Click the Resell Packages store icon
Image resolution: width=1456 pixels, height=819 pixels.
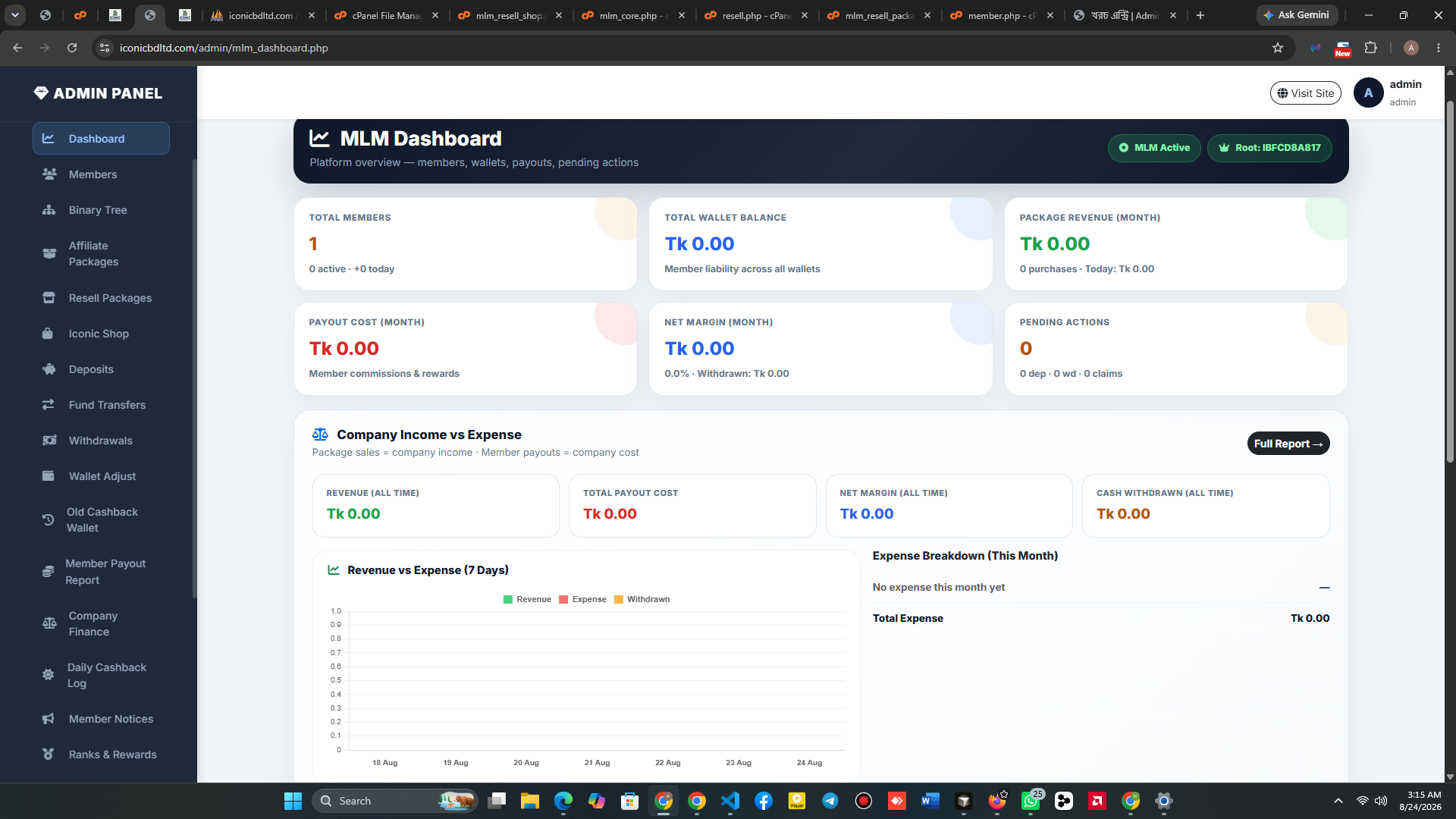click(x=49, y=298)
